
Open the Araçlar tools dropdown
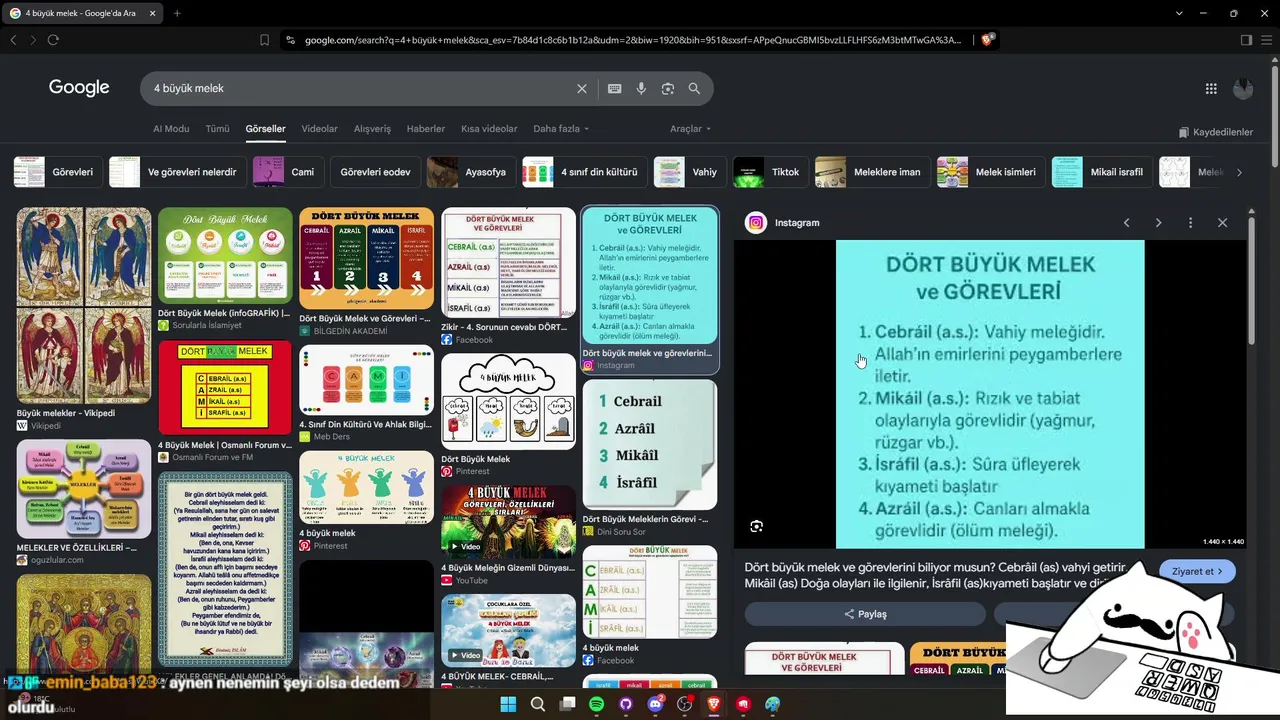click(x=691, y=129)
